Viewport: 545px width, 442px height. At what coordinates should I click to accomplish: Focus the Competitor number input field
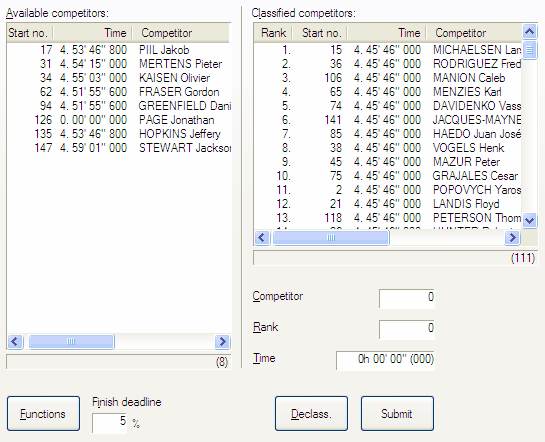tap(407, 298)
